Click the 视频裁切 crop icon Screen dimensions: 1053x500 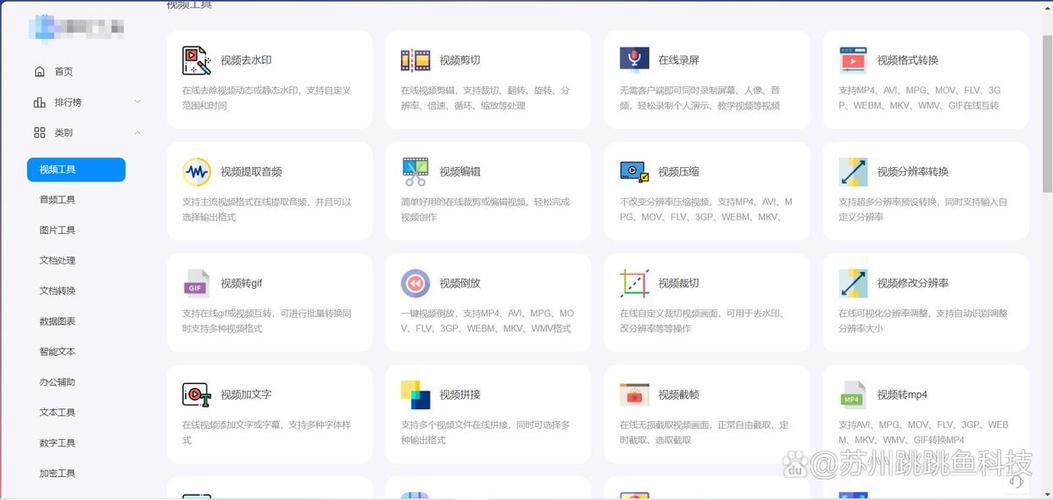(634, 283)
